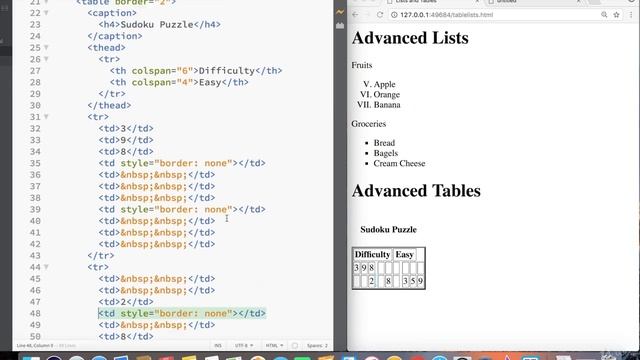Click the table cell containing 2

click(371, 281)
